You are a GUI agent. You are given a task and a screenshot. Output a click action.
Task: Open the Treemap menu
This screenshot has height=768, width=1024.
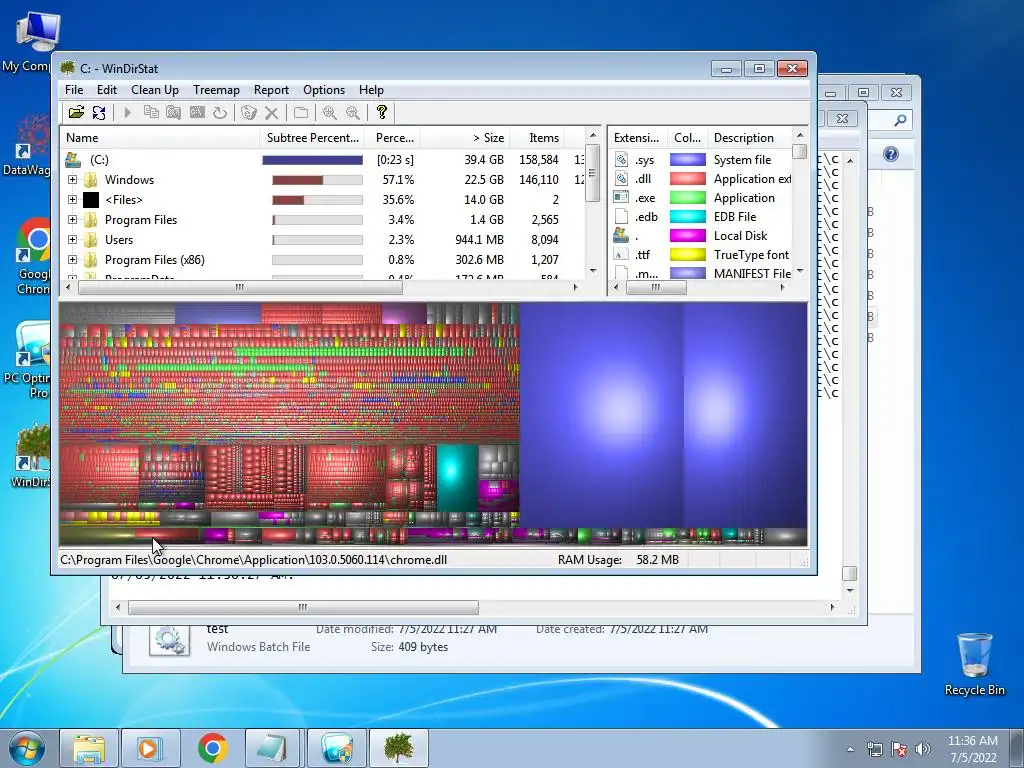pyautogui.click(x=216, y=90)
